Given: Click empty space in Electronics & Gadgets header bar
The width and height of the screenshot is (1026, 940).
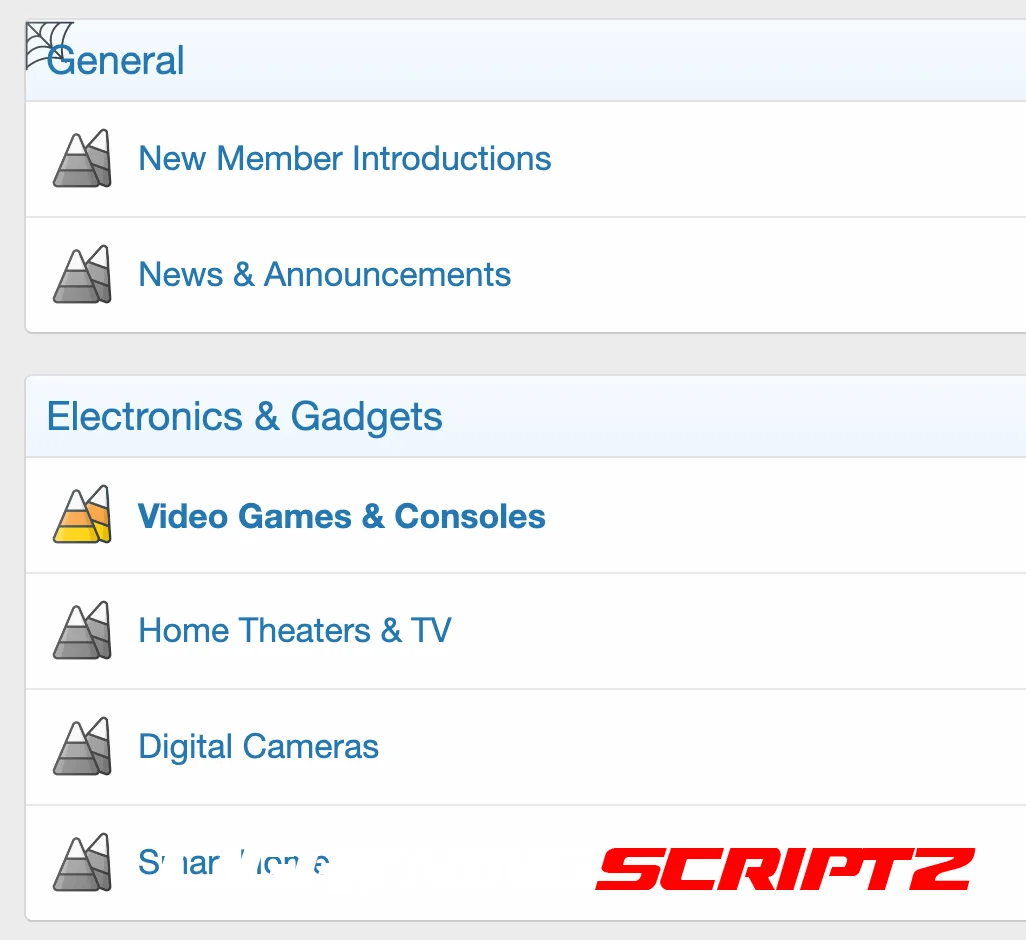Looking at the screenshot, I should [730, 416].
